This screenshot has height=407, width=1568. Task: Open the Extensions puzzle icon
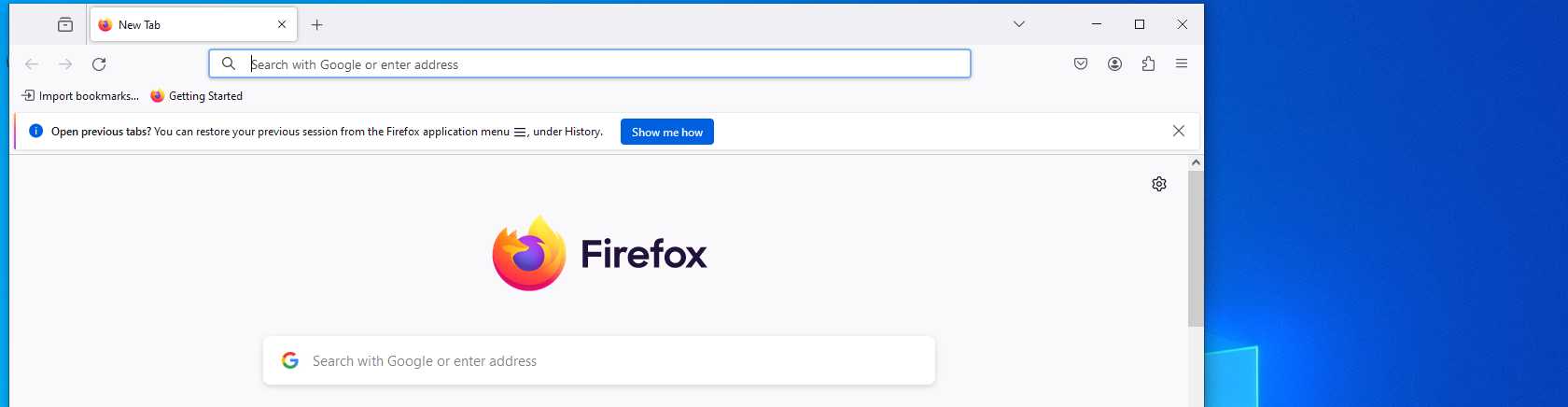(x=1148, y=64)
